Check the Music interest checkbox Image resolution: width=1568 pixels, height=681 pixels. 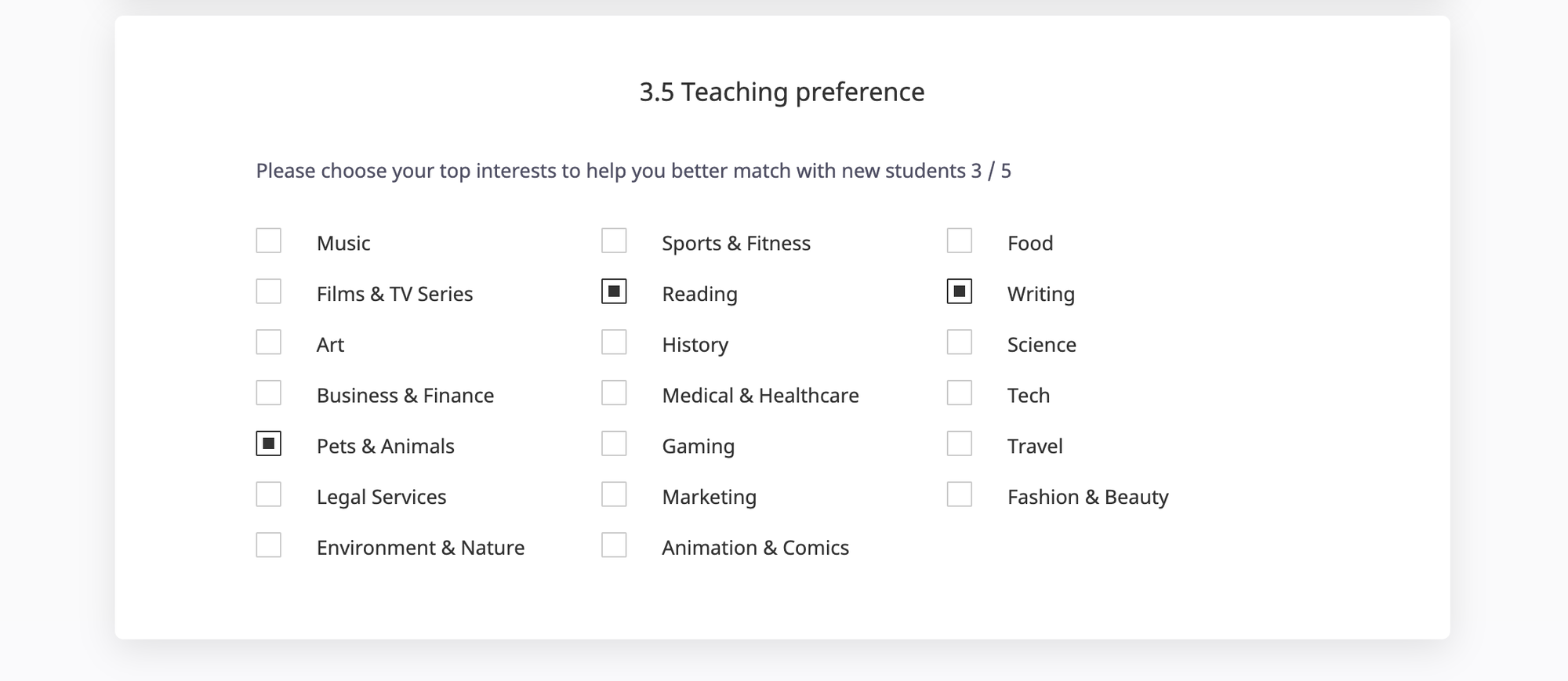(269, 241)
